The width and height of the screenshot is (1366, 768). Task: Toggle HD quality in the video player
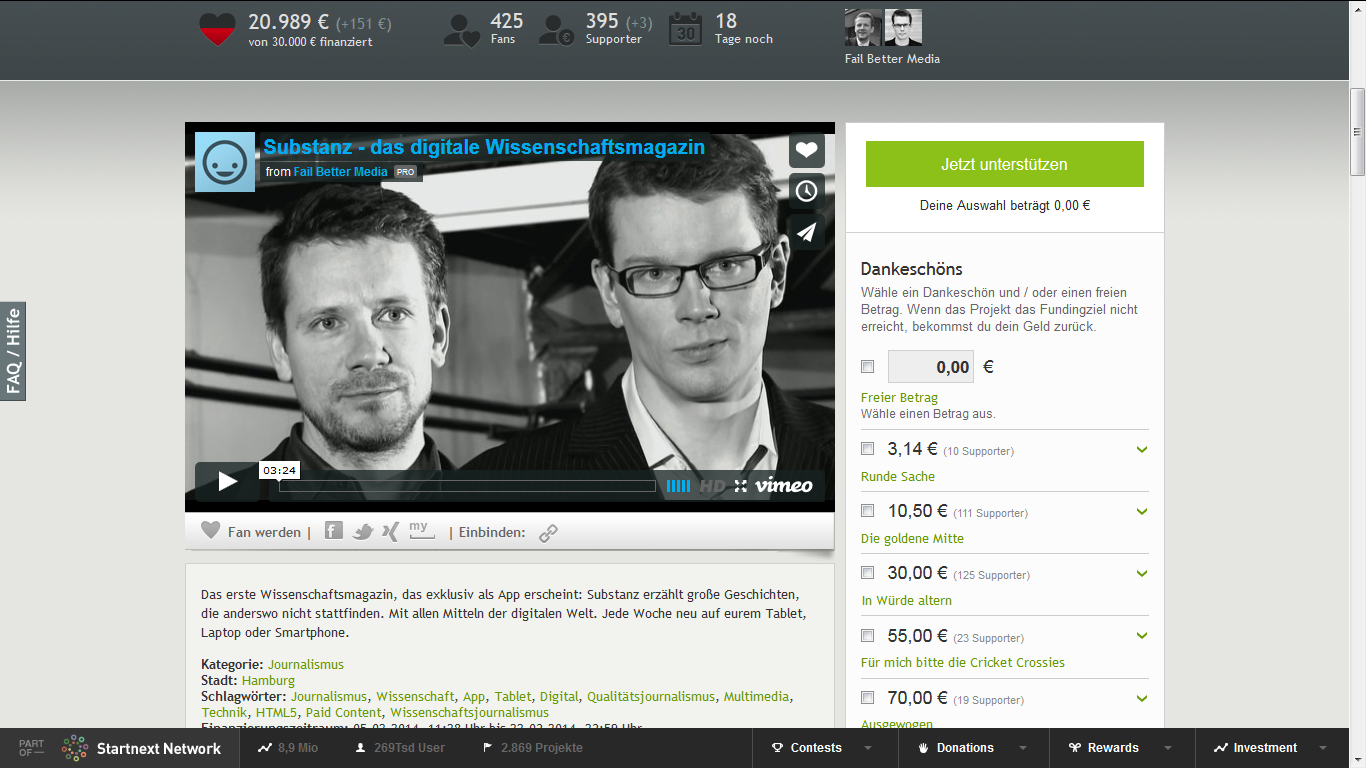click(711, 486)
